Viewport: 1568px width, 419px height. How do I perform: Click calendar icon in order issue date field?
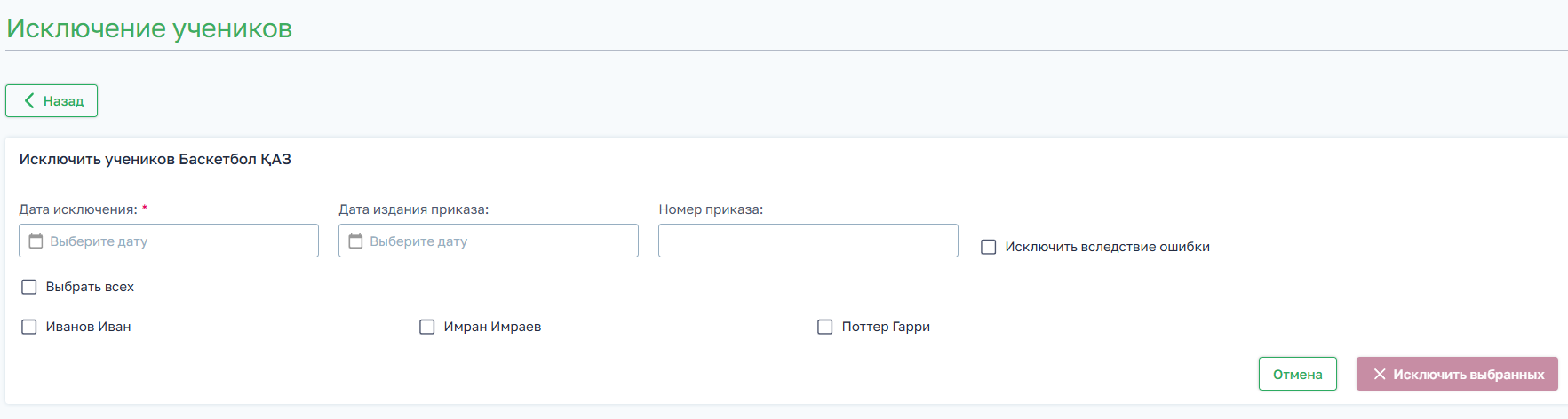[x=356, y=241]
